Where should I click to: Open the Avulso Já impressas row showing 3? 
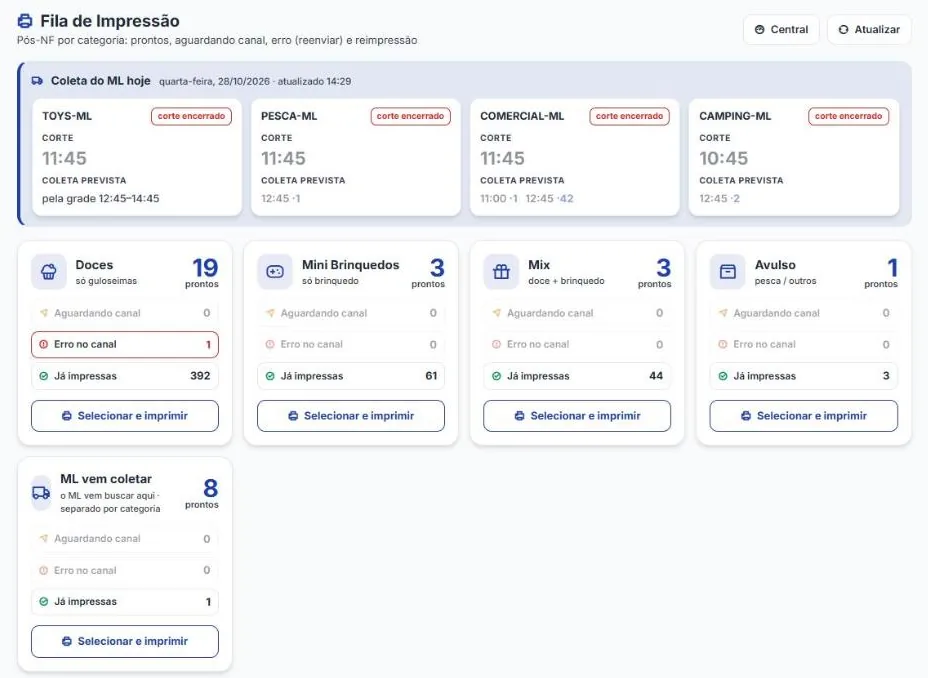pyautogui.click(x=804, y=376)
